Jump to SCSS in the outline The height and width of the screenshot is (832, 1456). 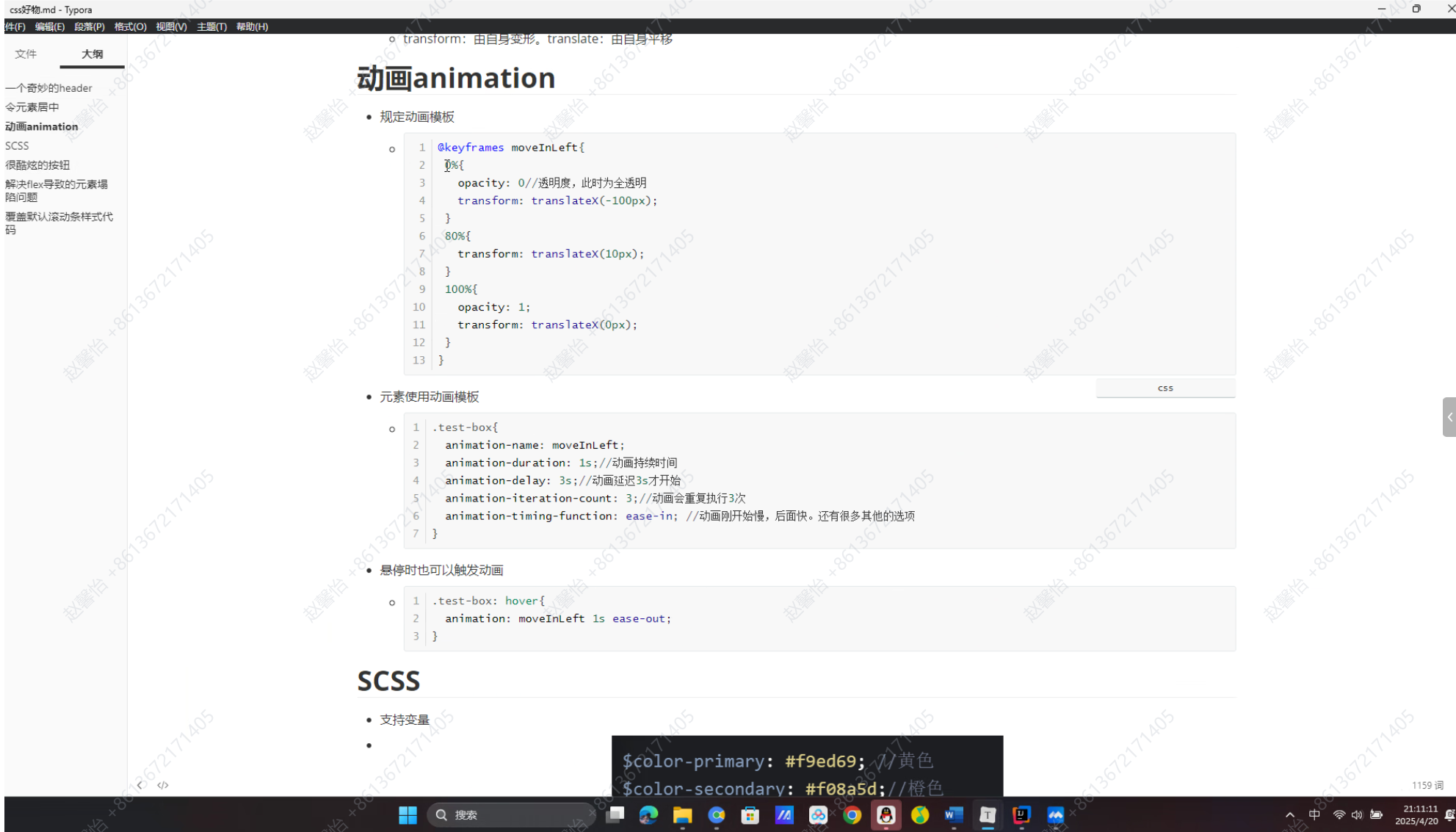(x=17, y=145)
